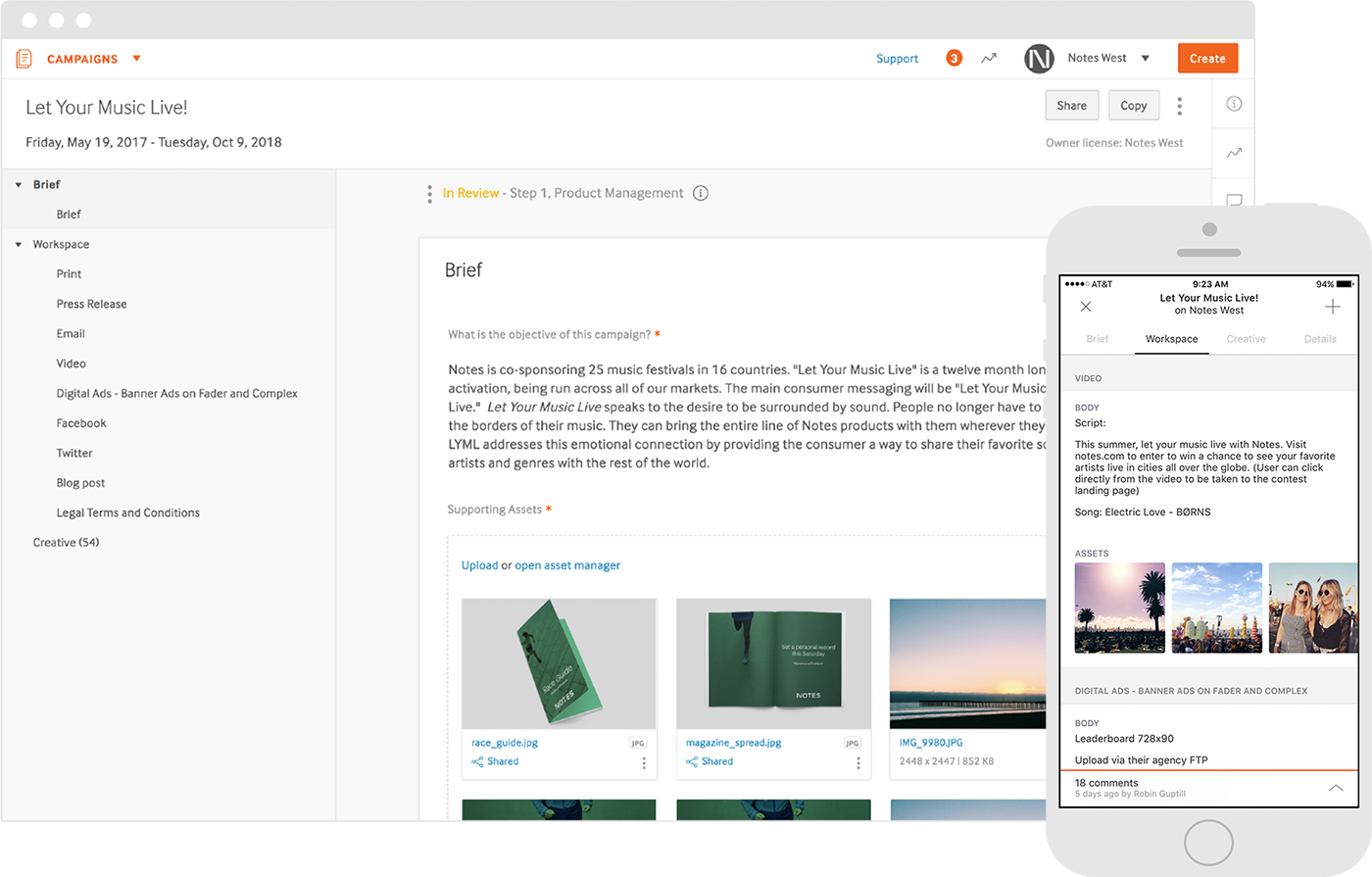Select Facebook in the Workspace tree

tap(81, 423)
